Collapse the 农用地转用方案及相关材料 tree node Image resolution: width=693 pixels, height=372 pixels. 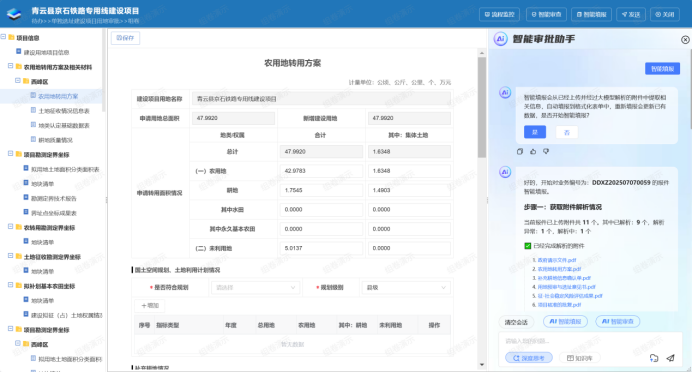pos(10,66)
